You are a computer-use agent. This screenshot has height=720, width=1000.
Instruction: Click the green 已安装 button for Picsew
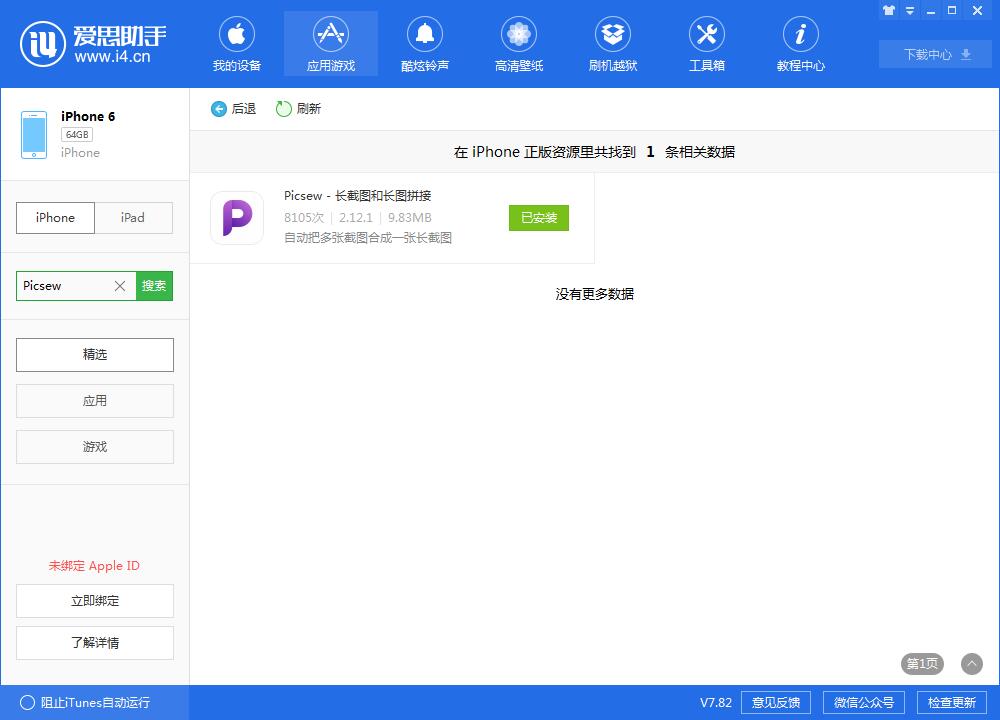[x=538, y=217]
